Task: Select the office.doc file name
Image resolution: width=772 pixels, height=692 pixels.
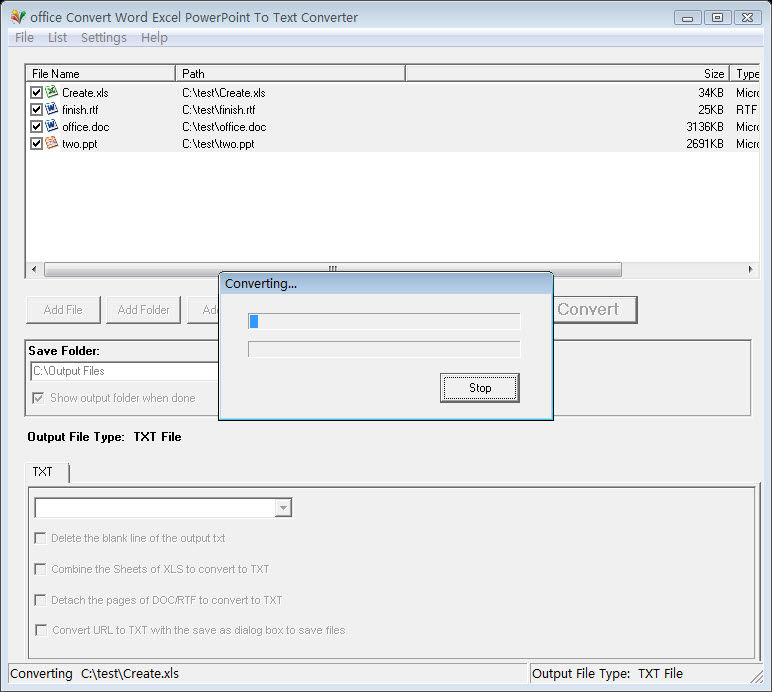Action: coord(86,127)
